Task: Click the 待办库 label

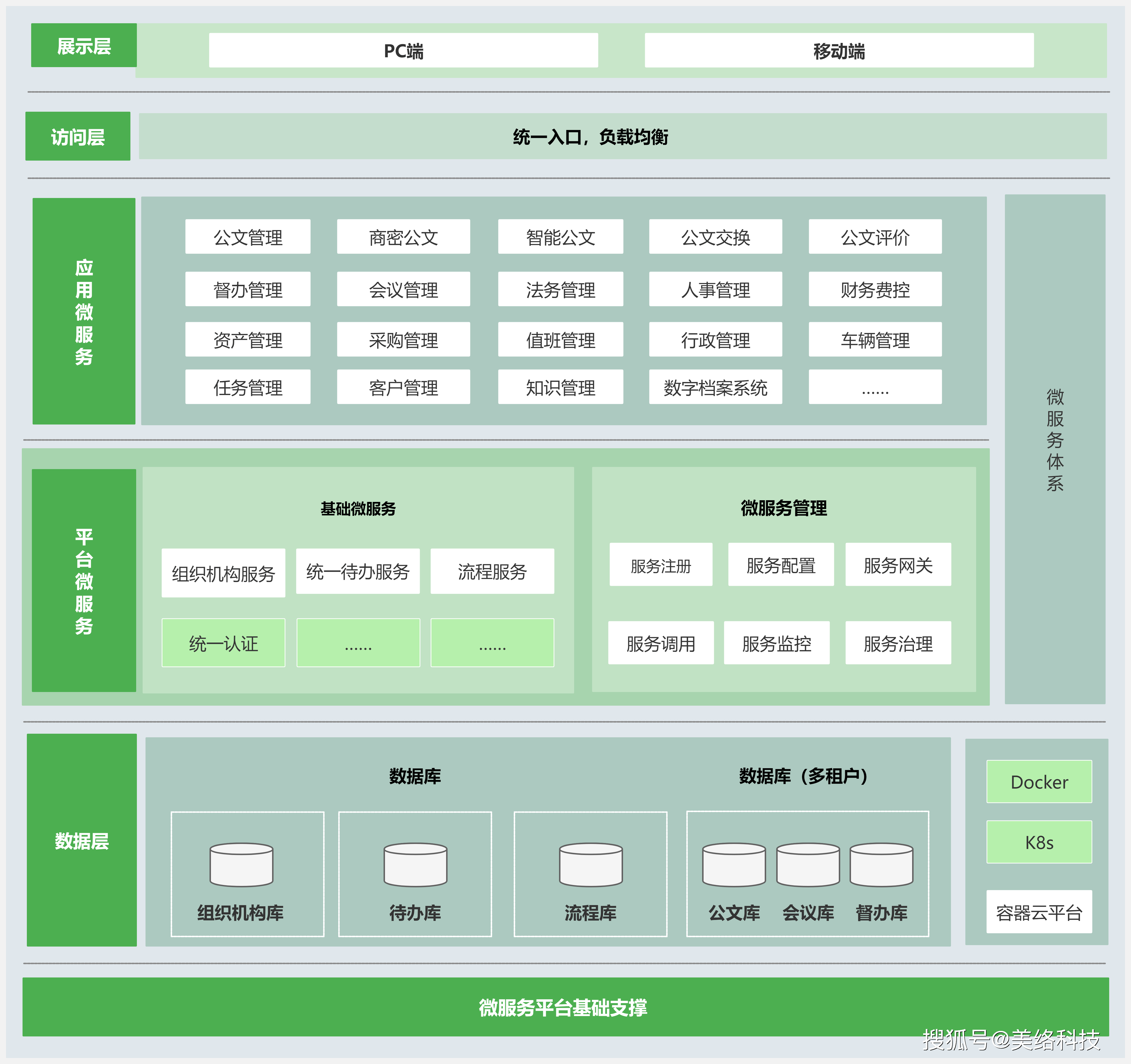Action: (x=415, y=913)
